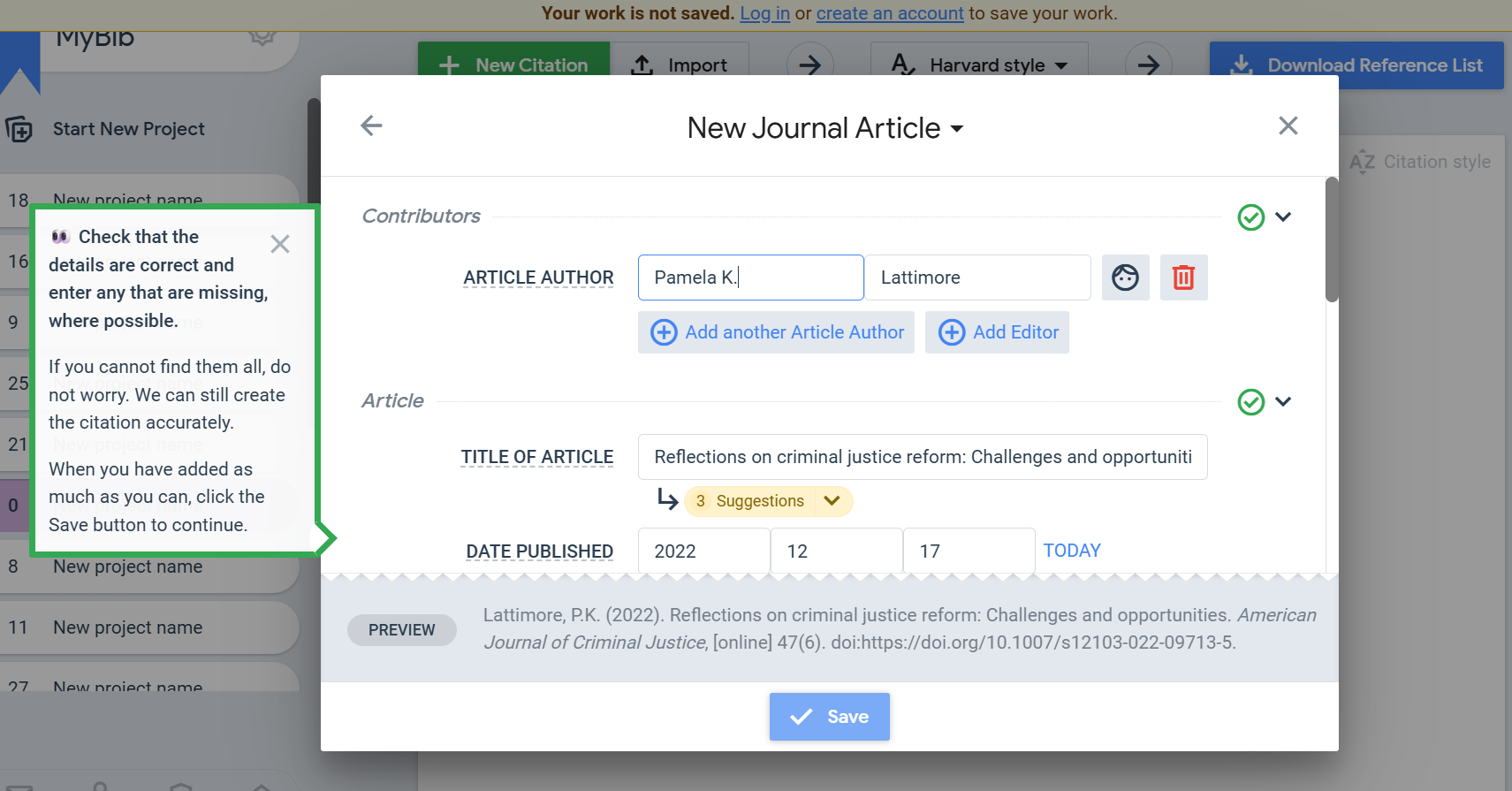Screen dimensions: 1512x791
Task: Open the Log in link
Action: (x=764, y=13)
